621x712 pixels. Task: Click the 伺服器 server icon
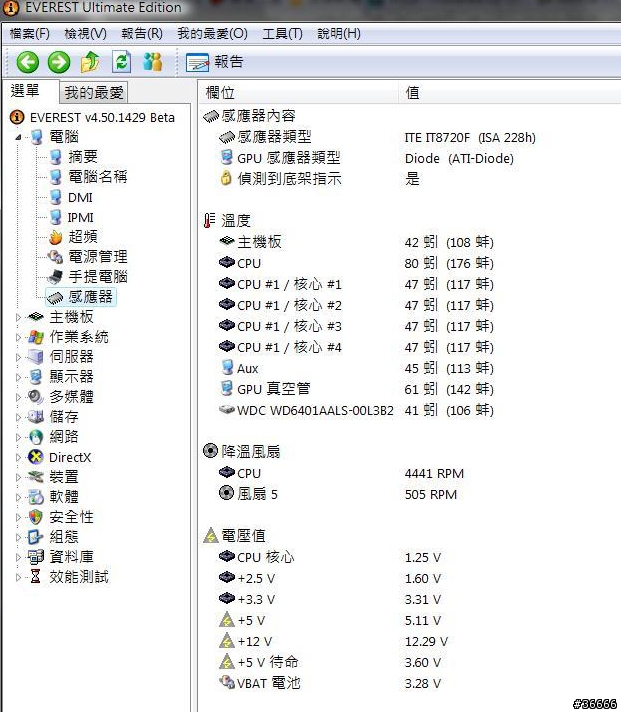[35, 357]
